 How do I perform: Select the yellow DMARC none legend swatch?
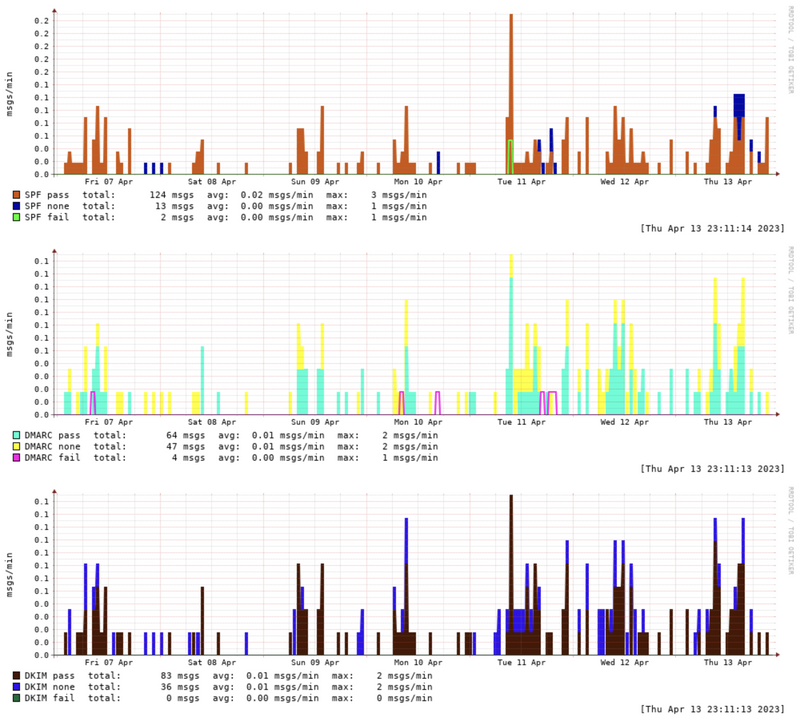click(16, 447)
